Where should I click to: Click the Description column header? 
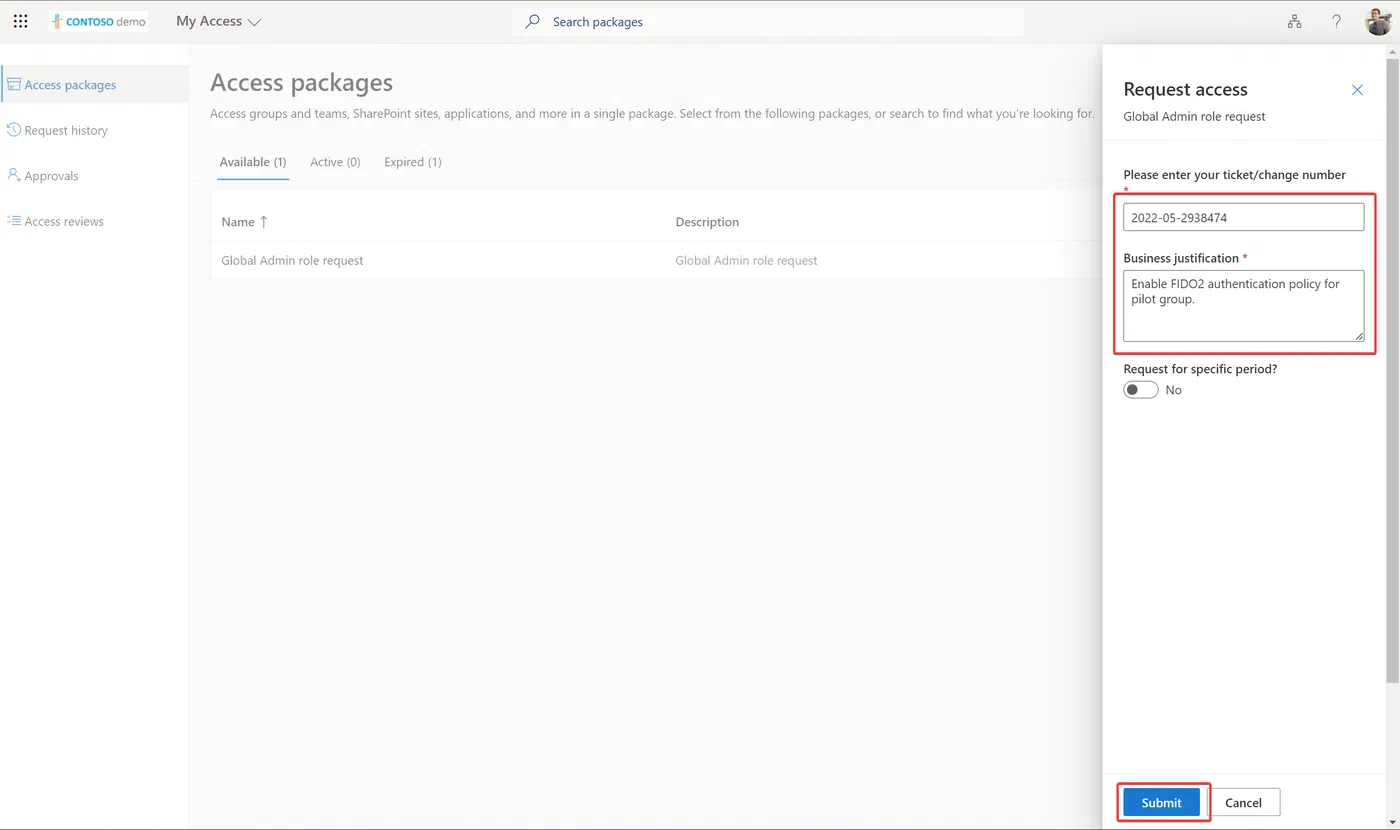point(707,222)
